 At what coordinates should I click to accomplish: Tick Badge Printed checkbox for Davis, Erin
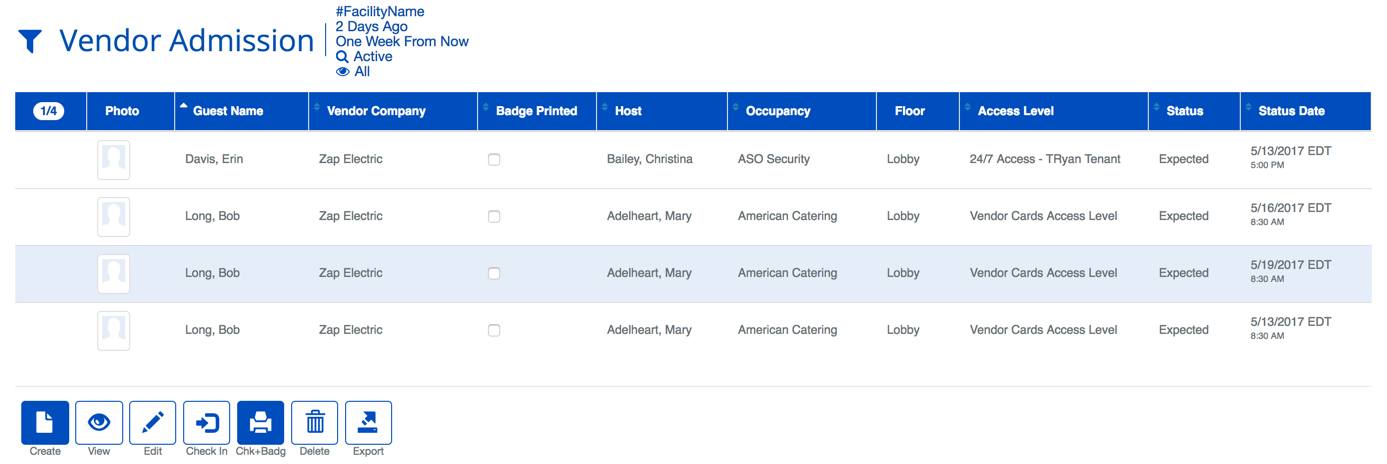pos(494,160)
